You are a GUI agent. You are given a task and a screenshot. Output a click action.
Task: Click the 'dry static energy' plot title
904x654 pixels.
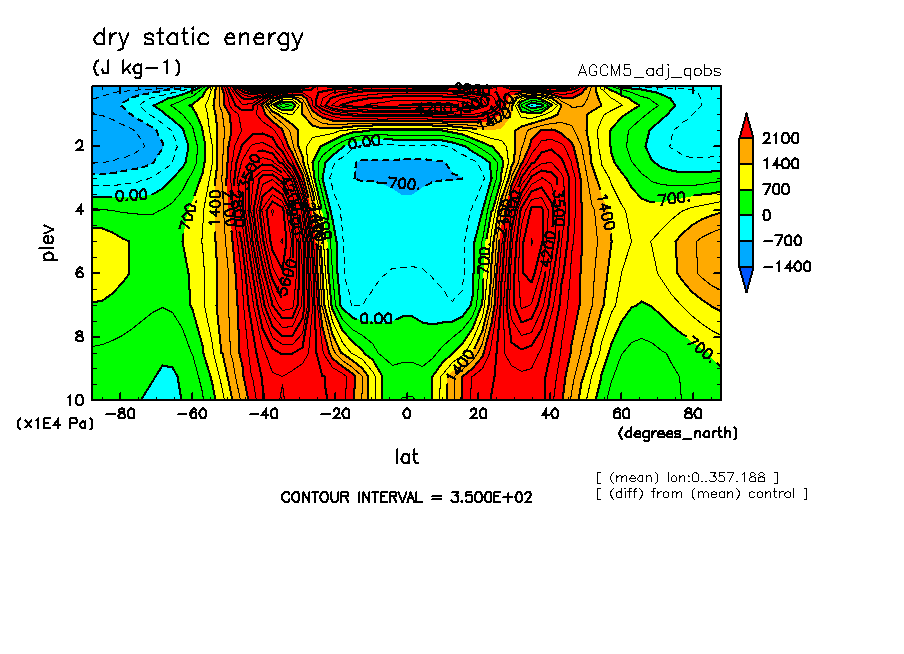(x=198, y=38)
